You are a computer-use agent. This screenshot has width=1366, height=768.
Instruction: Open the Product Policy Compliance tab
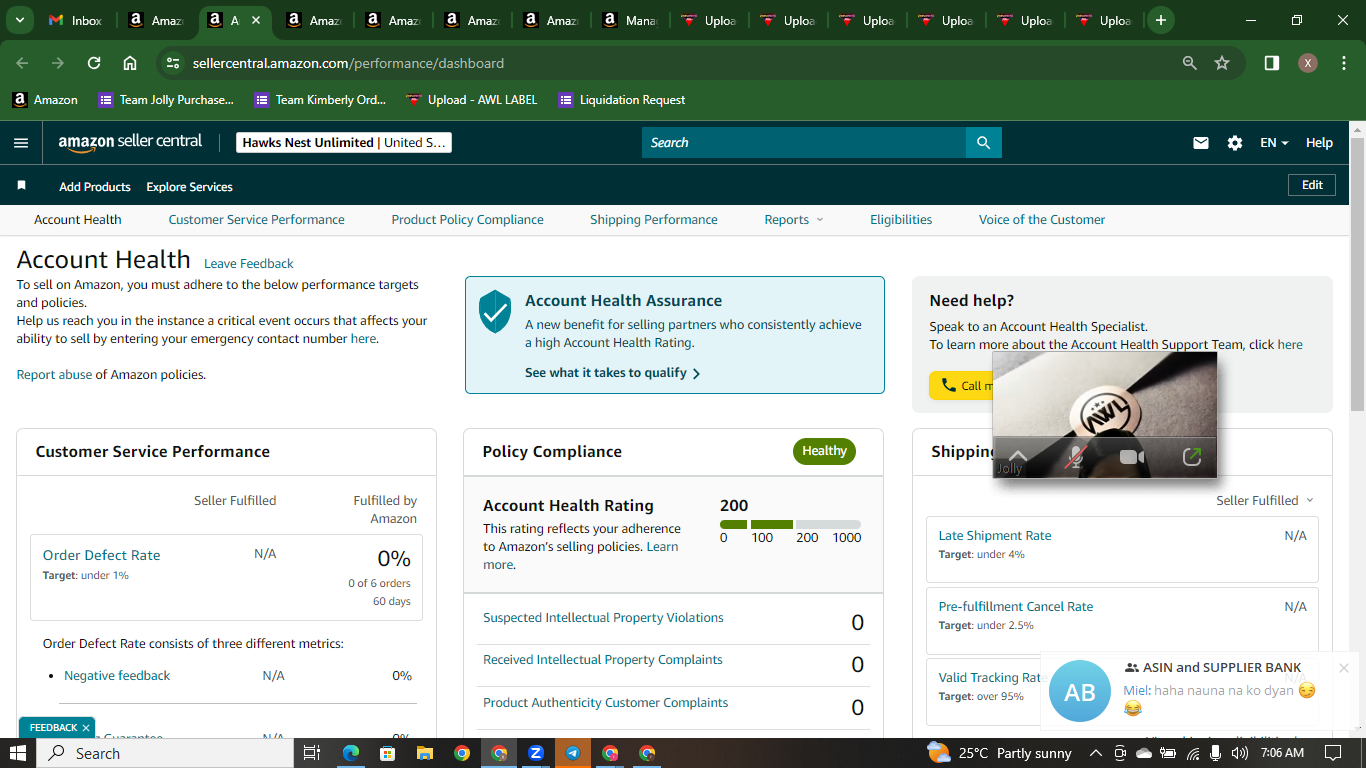point(468,220)
